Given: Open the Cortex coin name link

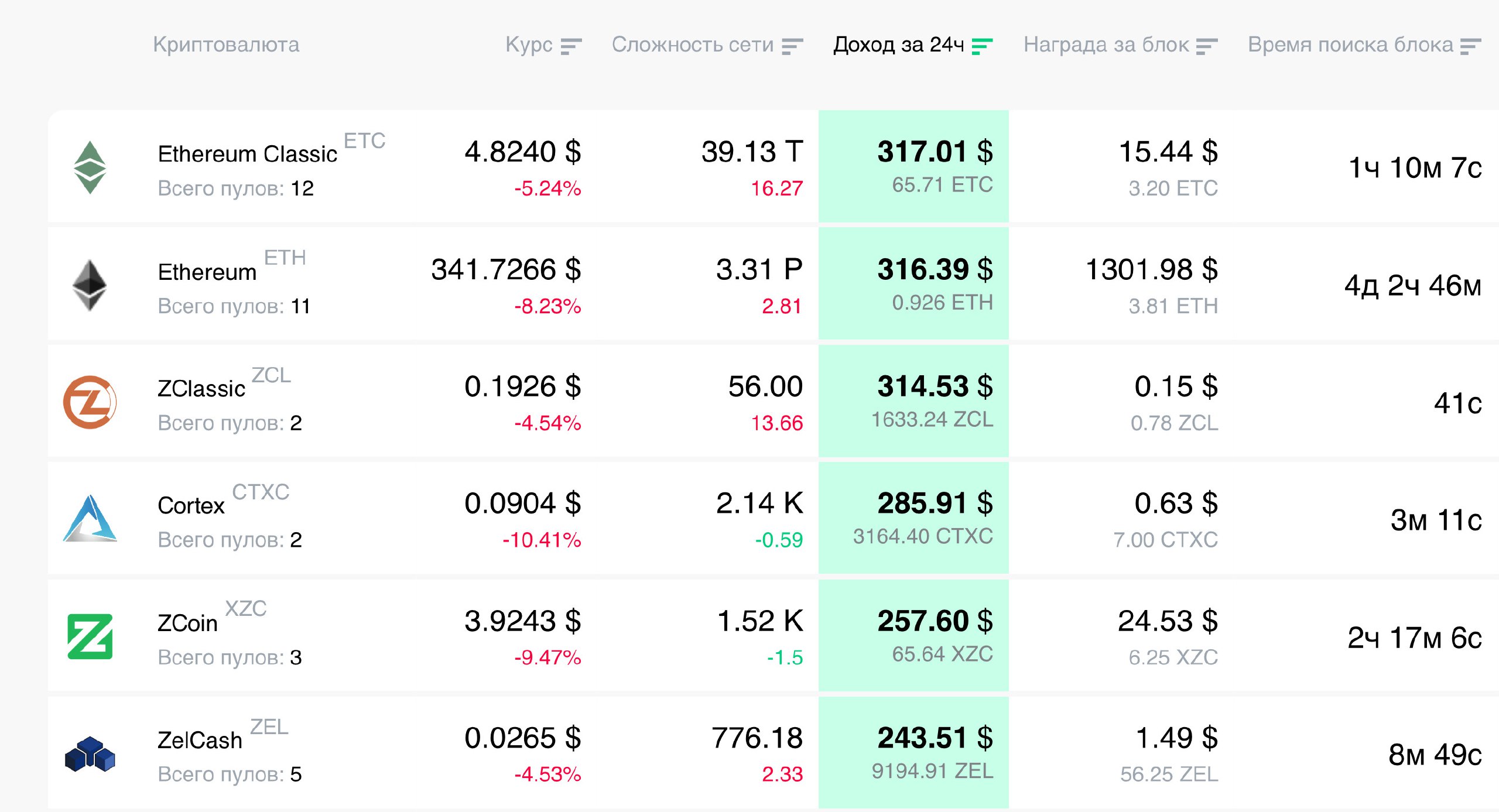Looking at the screenshot, I should 191,506.
